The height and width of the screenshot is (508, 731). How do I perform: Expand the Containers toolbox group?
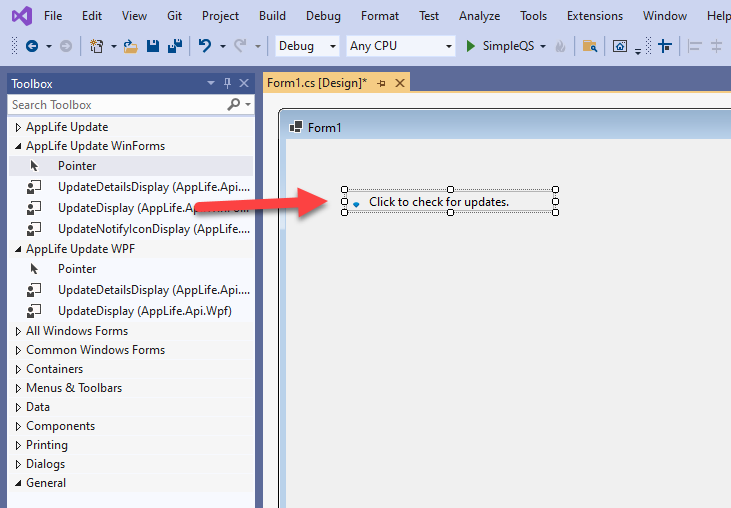(18, 370)
